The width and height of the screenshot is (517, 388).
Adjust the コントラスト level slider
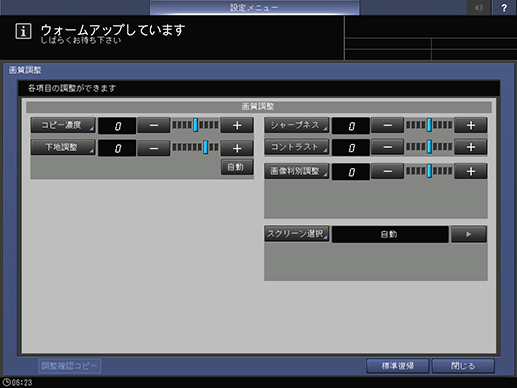(429, 147)
